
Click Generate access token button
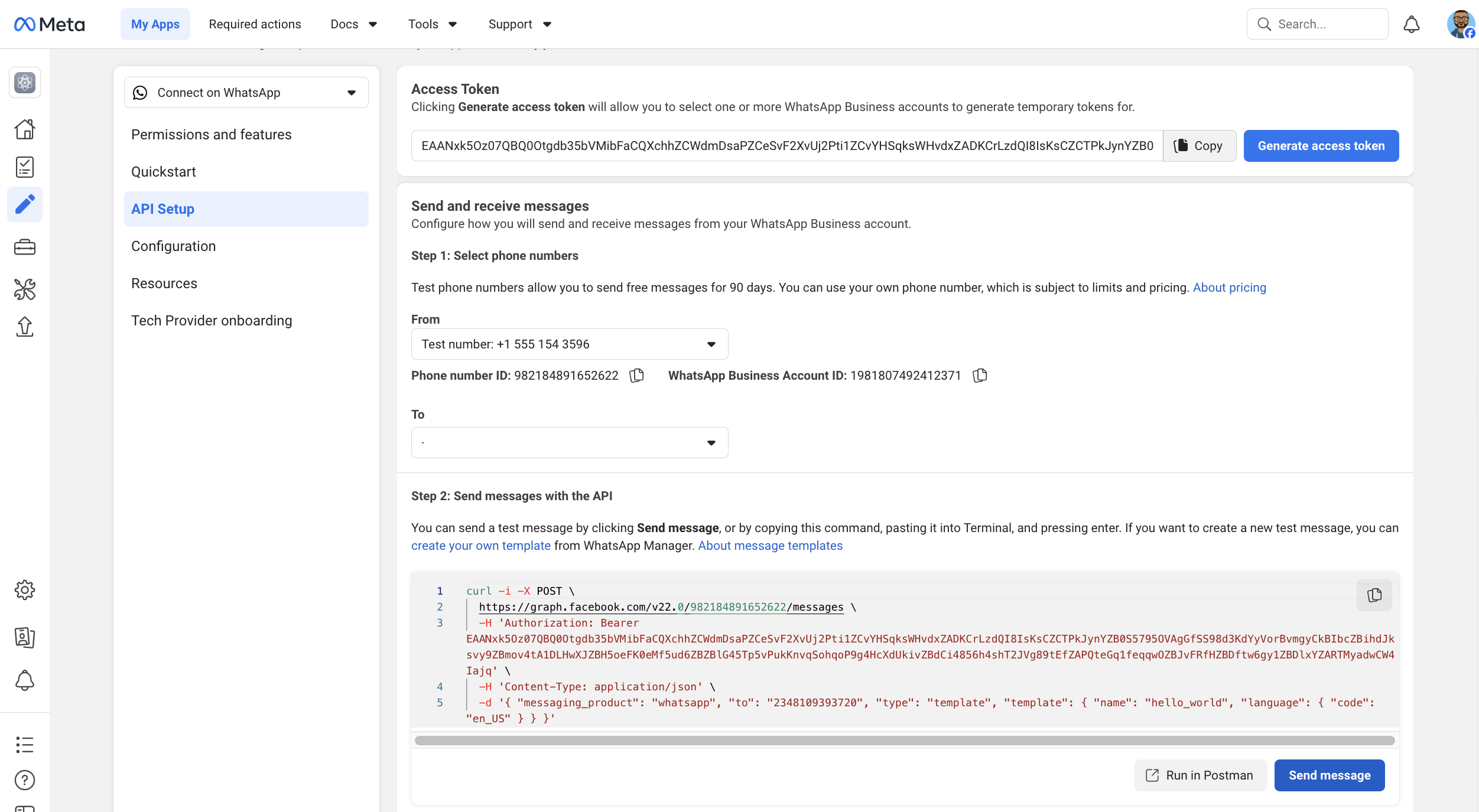pos(1321,146)
